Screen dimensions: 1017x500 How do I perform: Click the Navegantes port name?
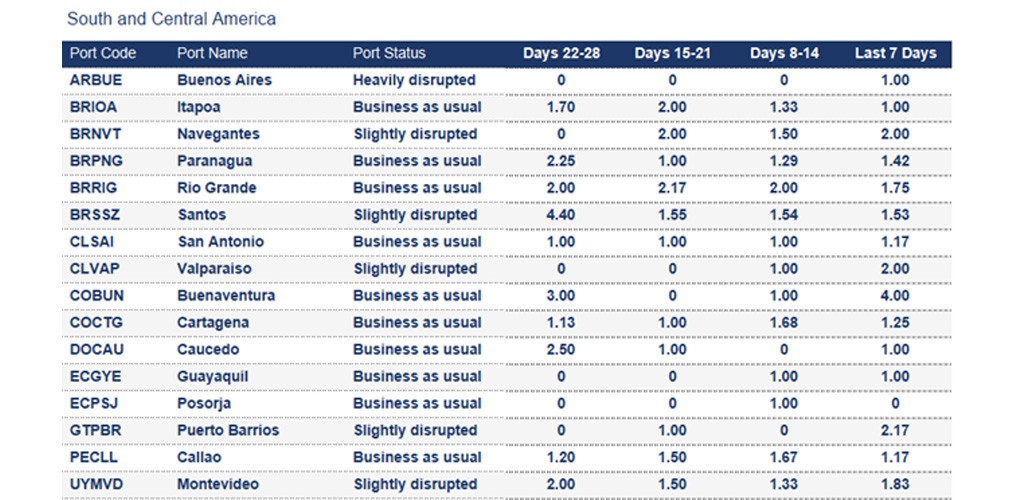pyautogui.click(x=218, y=134)
